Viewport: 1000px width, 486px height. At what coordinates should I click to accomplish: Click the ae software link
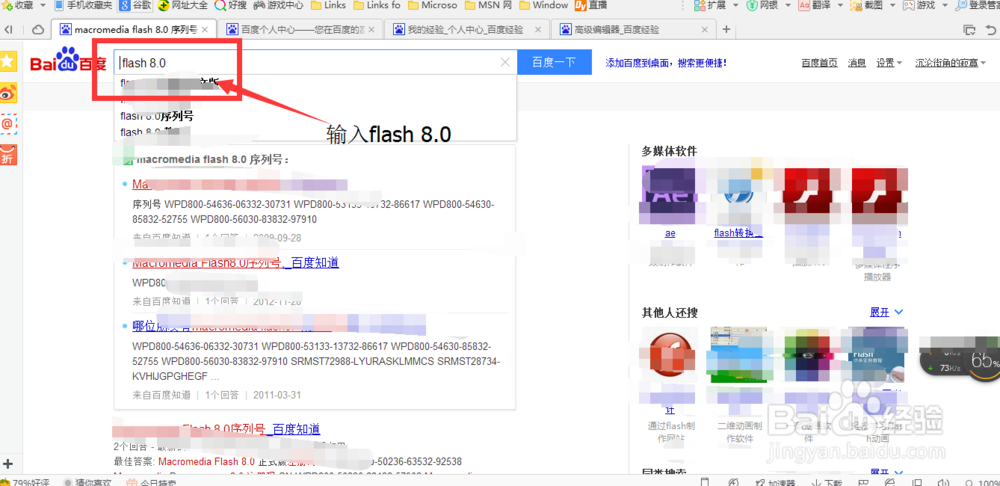tap(670, 233)
